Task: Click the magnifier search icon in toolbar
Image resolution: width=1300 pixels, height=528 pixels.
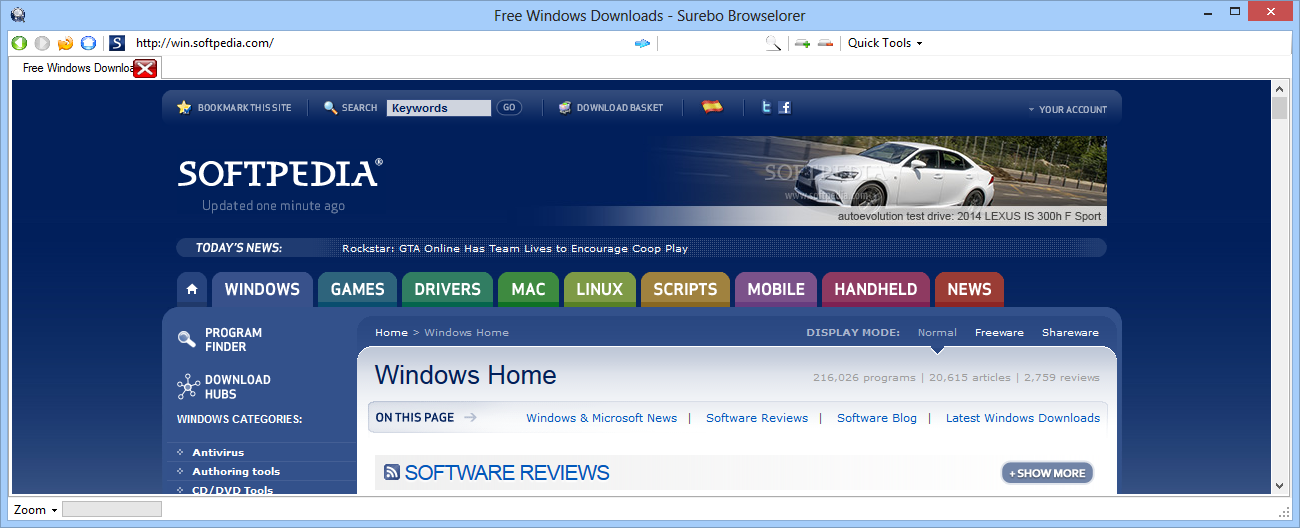Action: [773, 43]
